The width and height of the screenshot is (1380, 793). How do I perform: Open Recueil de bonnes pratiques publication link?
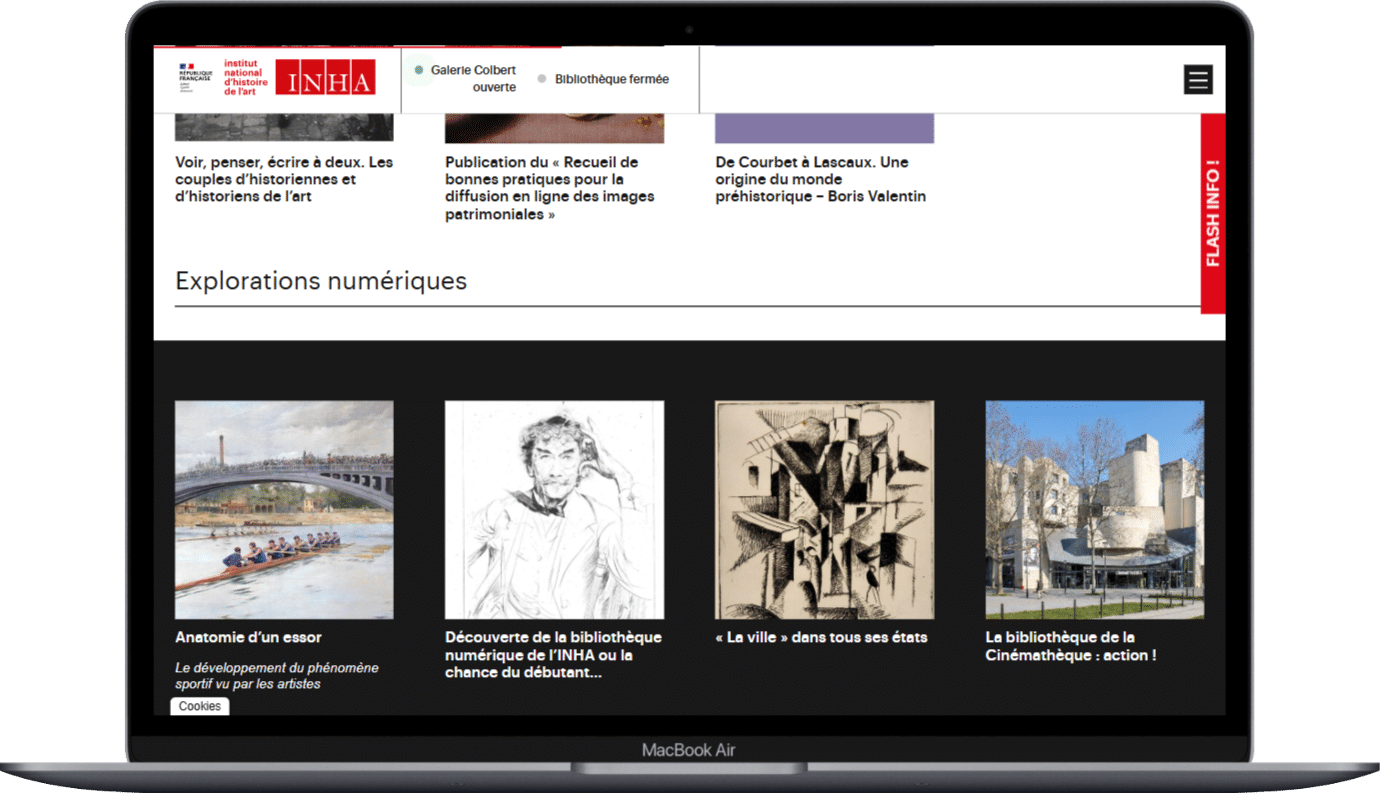548,188
